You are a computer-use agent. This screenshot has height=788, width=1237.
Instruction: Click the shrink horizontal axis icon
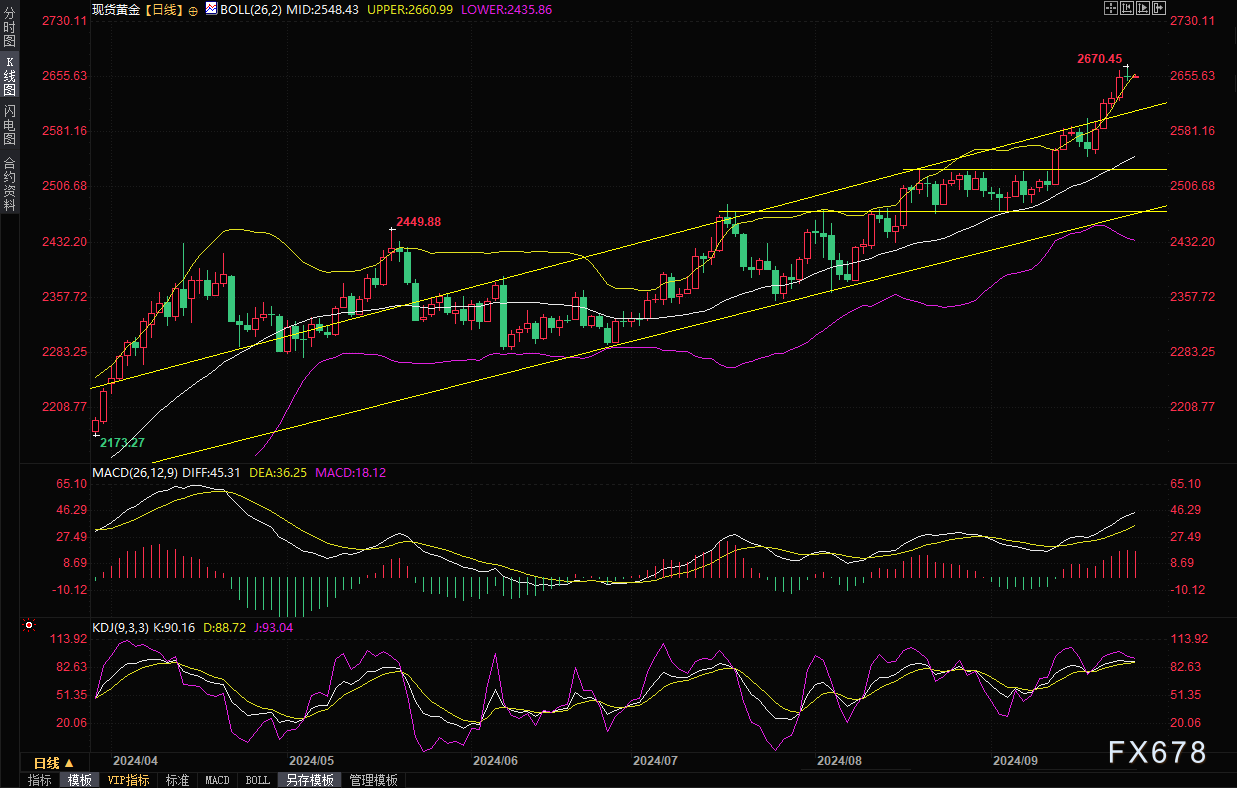1127,8
